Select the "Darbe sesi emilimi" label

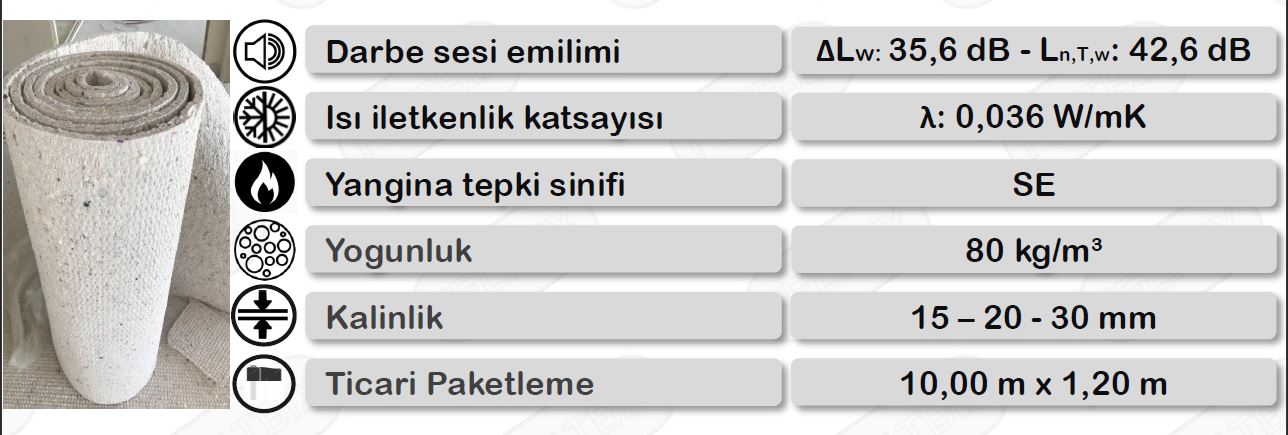(x=473, y=52)
